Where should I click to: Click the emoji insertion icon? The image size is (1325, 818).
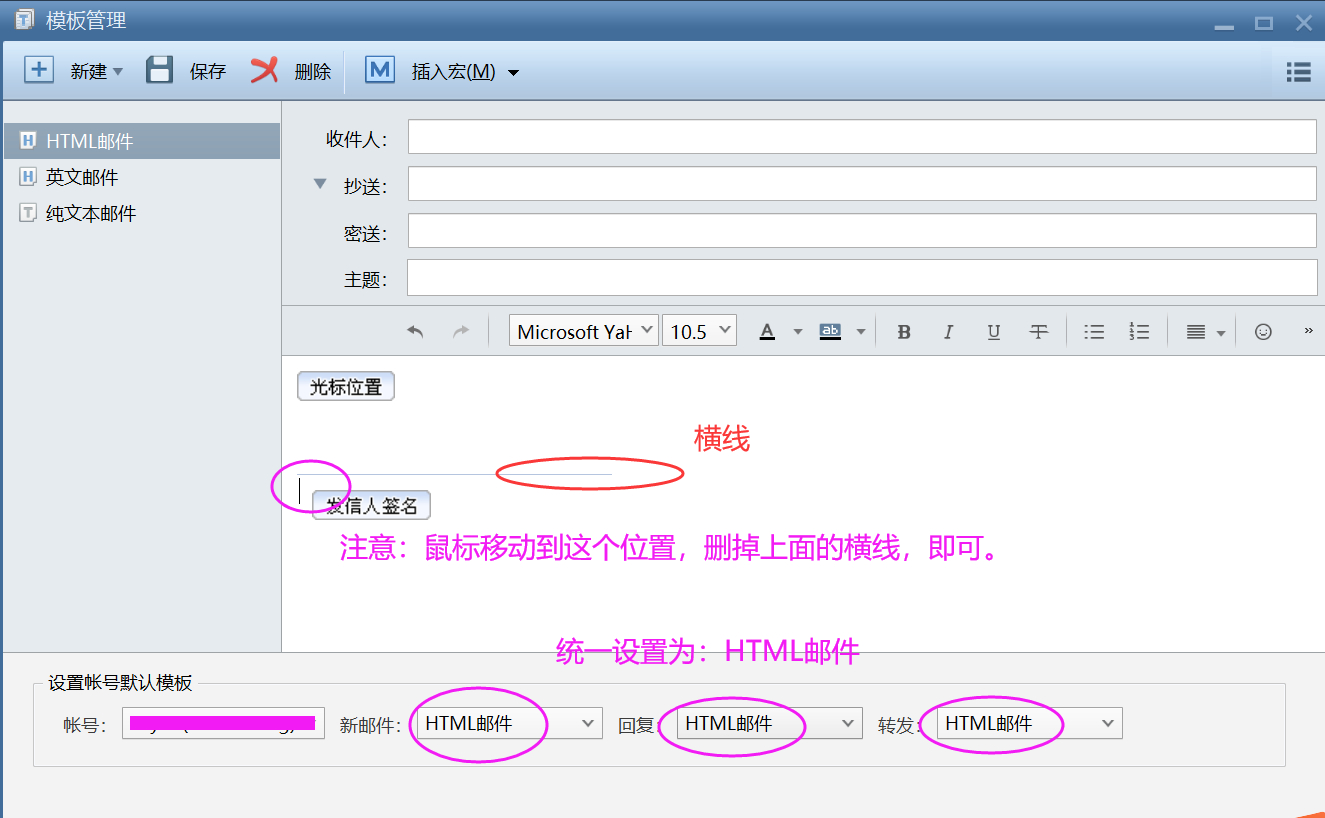(1262, 330)
